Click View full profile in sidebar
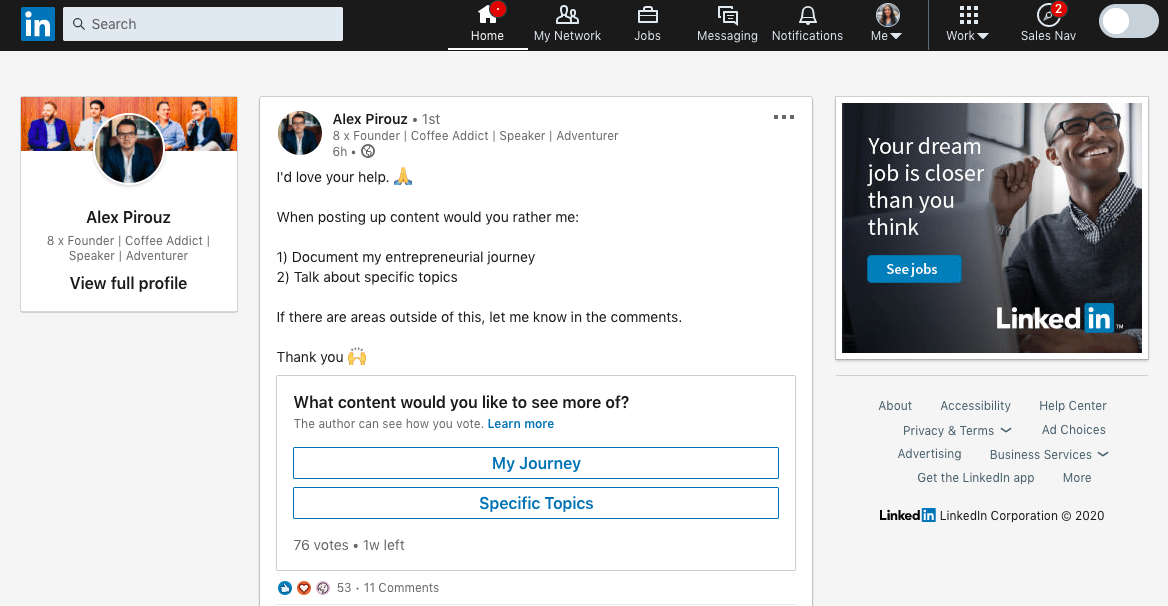 [128, 283]
